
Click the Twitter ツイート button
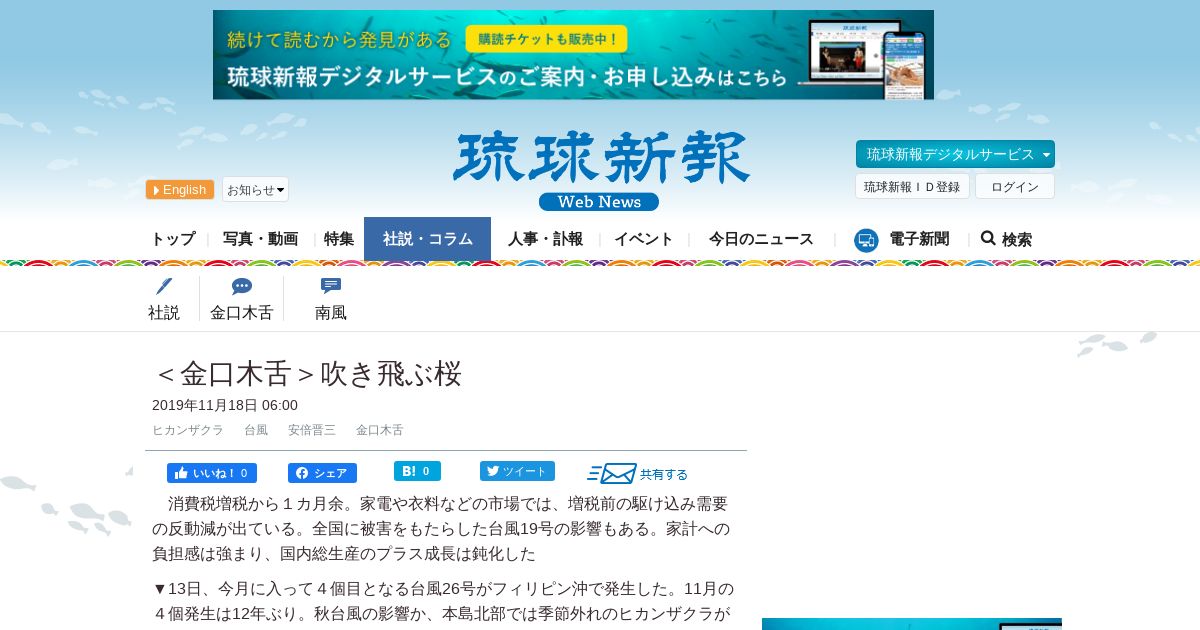(517, 471)
